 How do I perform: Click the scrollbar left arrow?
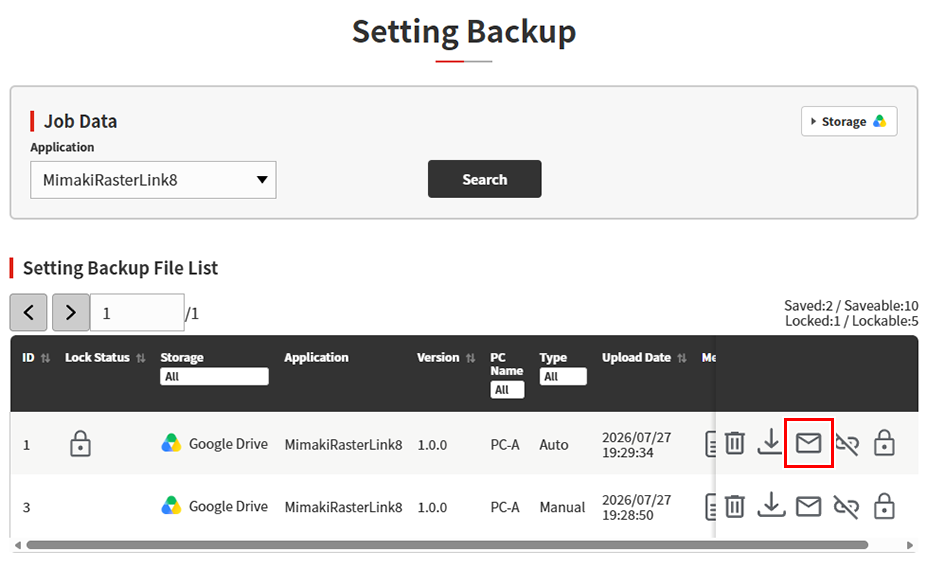tap(17, 545)
